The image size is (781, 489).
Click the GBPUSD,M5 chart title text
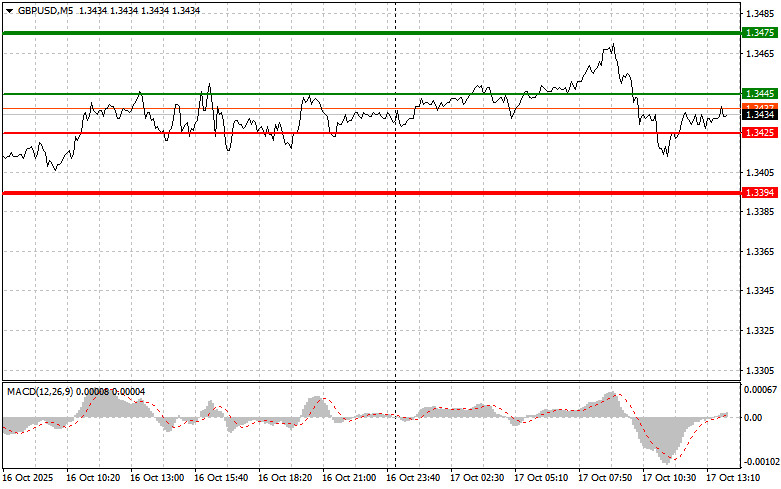pos(45,10)
